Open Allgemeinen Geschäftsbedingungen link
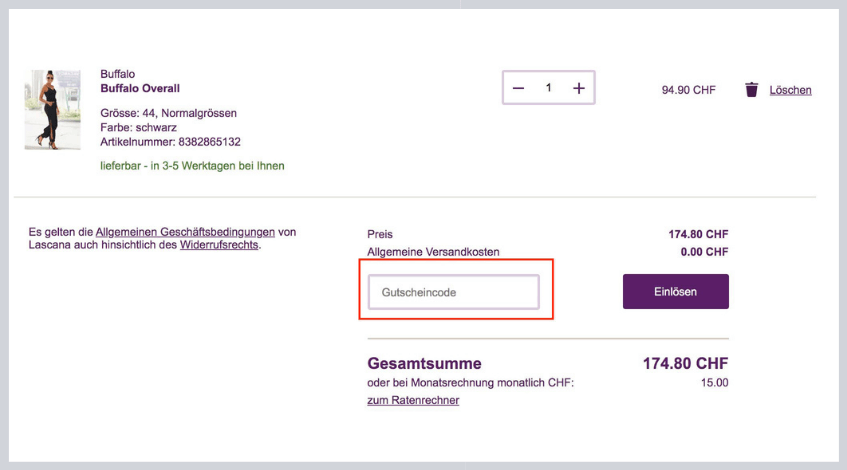The height and width of the screenshot is (470, 847). [x=185, y=232]
